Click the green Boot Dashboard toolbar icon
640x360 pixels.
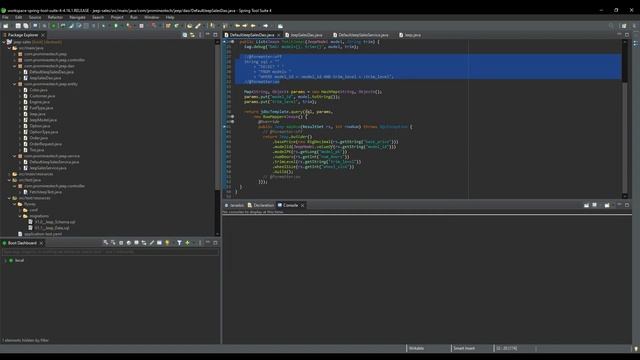tap(53, 26)
